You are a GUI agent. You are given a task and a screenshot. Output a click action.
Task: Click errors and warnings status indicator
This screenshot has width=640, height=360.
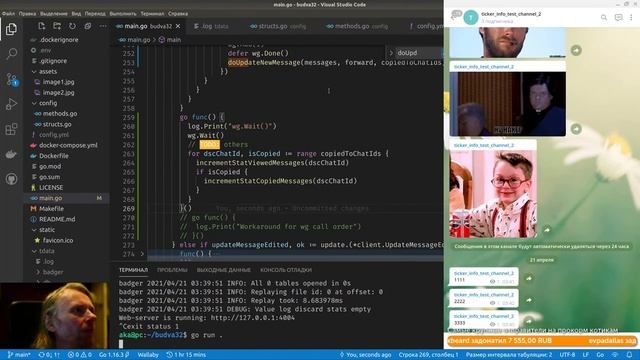point(80,355)
